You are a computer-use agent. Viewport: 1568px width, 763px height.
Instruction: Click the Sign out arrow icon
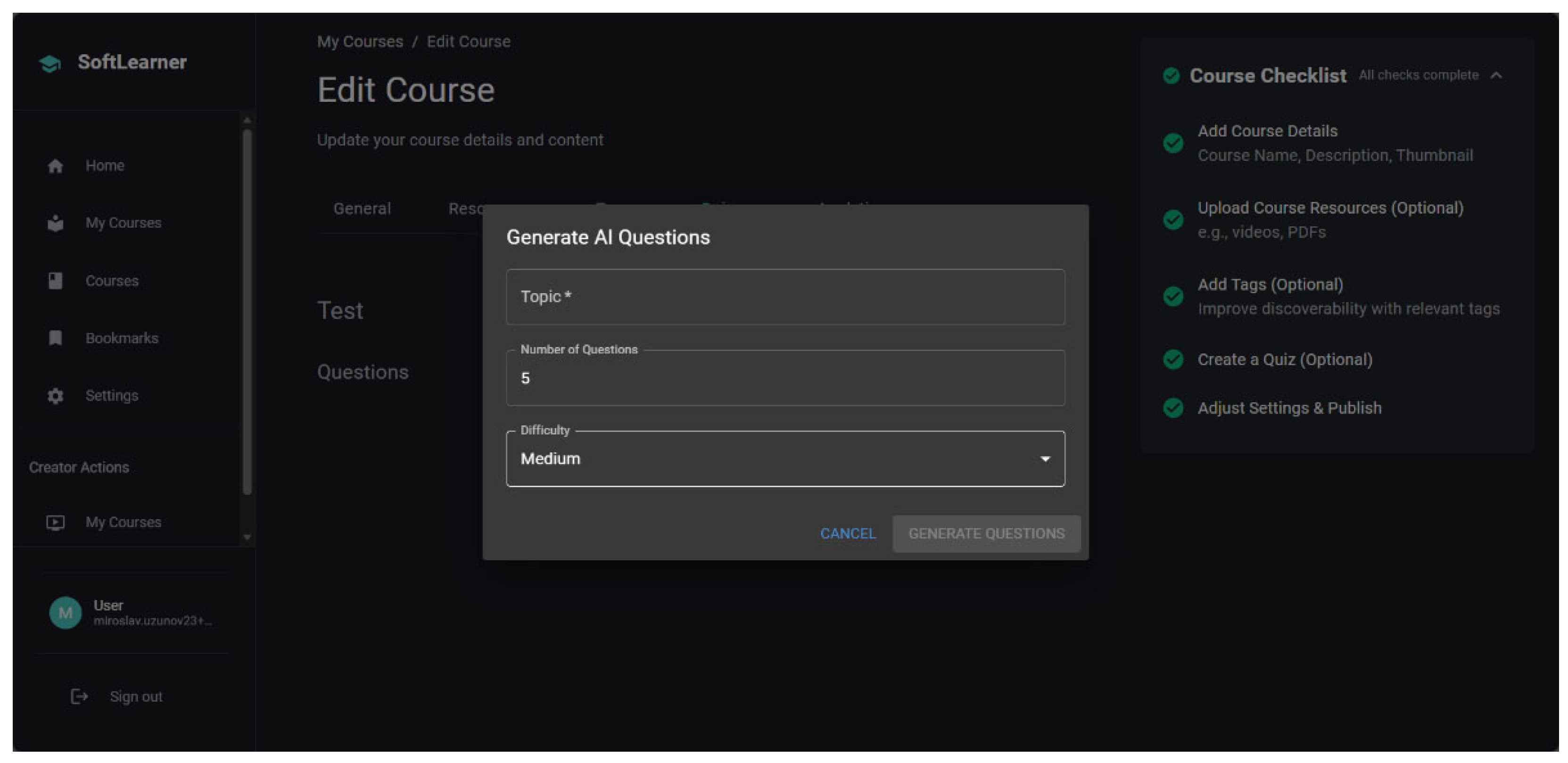79,697
